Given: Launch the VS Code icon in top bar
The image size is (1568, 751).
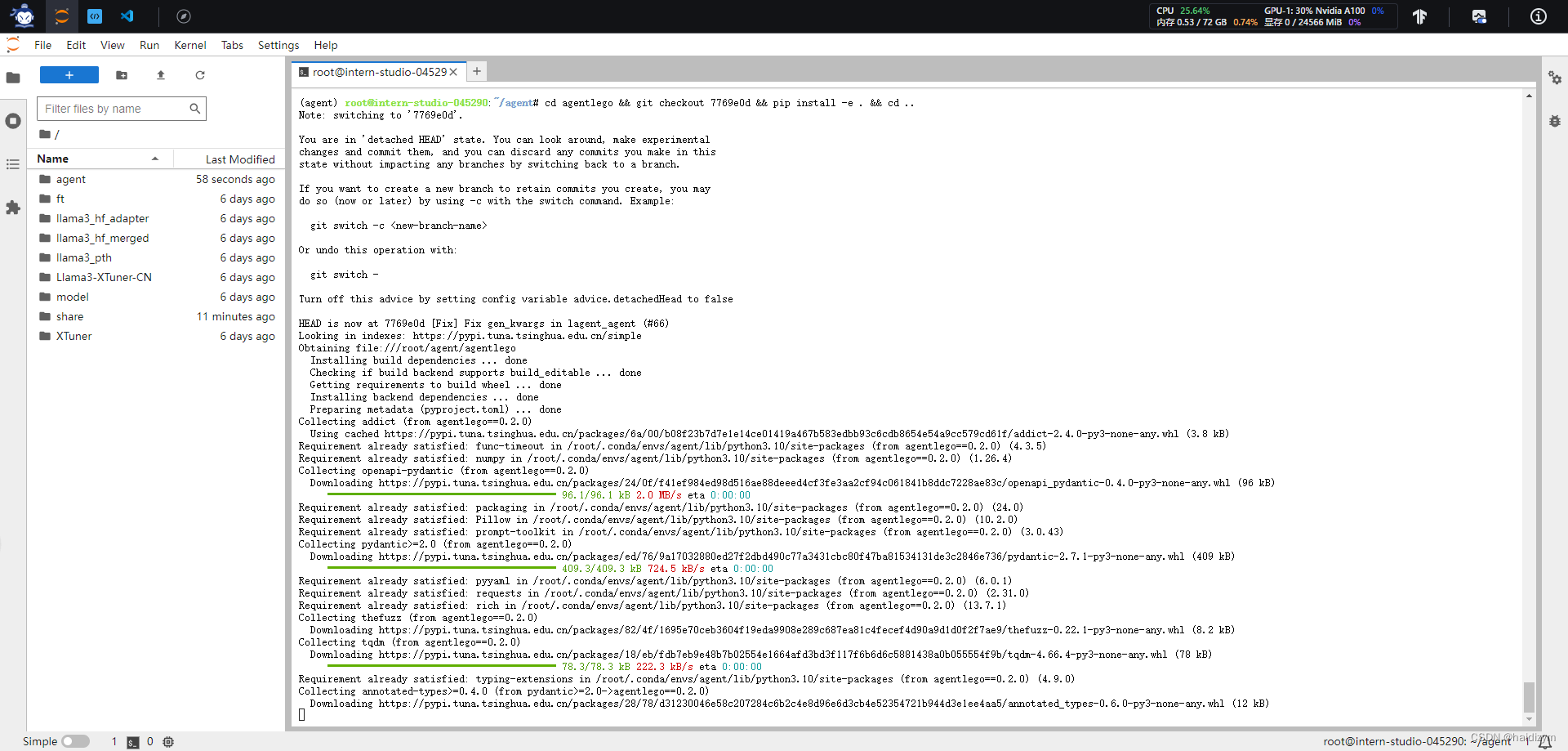Looking at the screenshot, I should click(x=127, y=16).
